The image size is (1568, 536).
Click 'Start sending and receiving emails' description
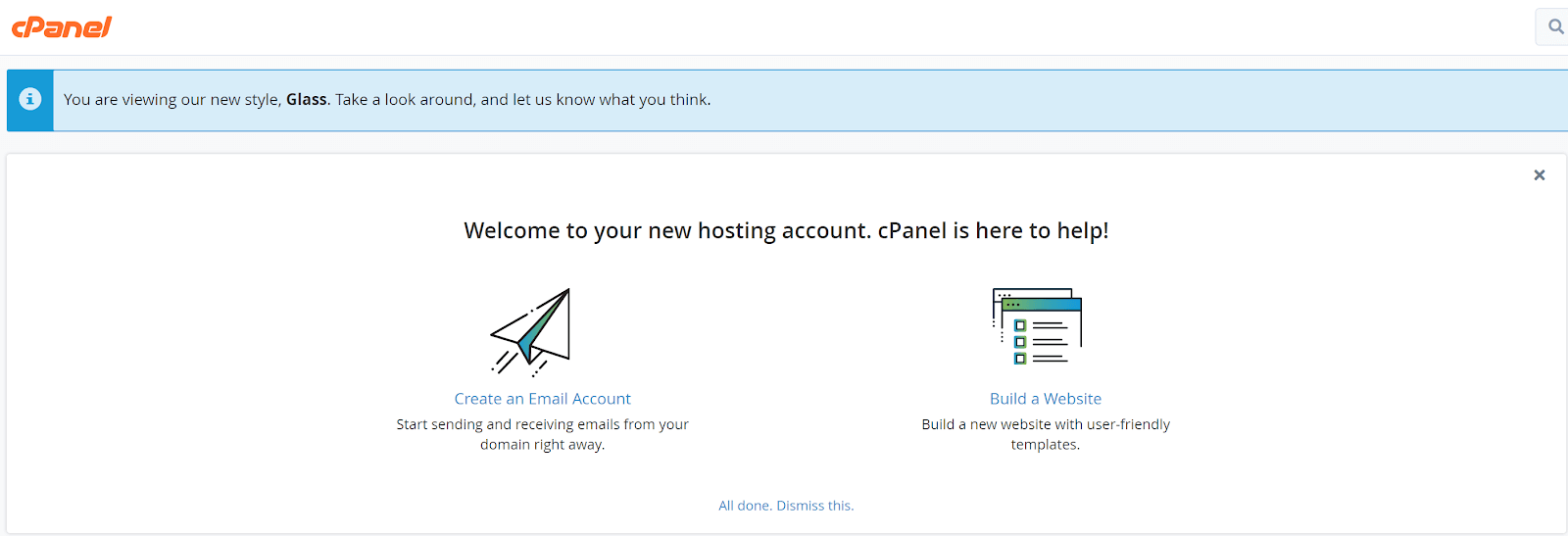542,434
